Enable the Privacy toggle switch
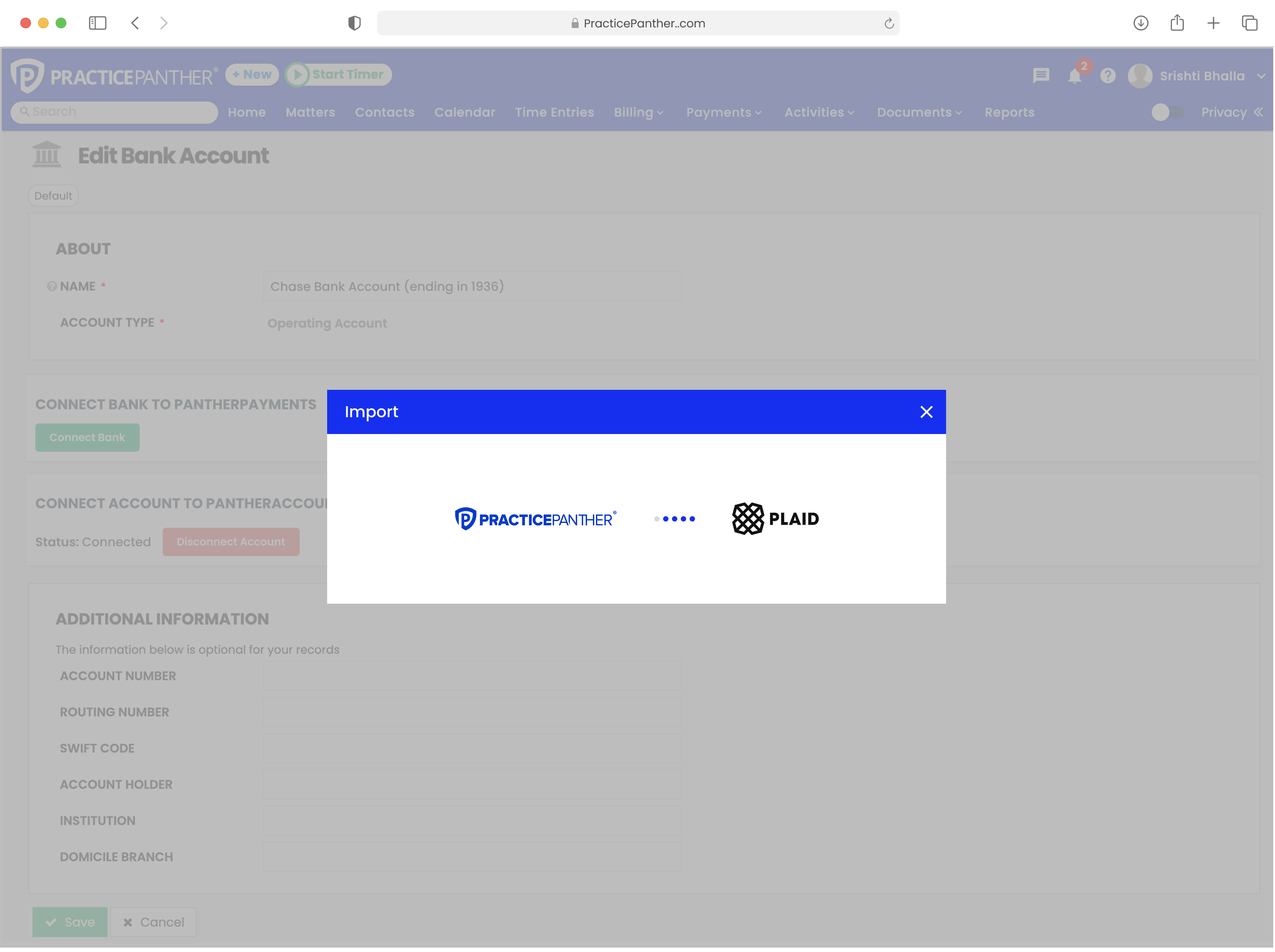This screenshot has height=952, width=1275. tap(1168, 112)
